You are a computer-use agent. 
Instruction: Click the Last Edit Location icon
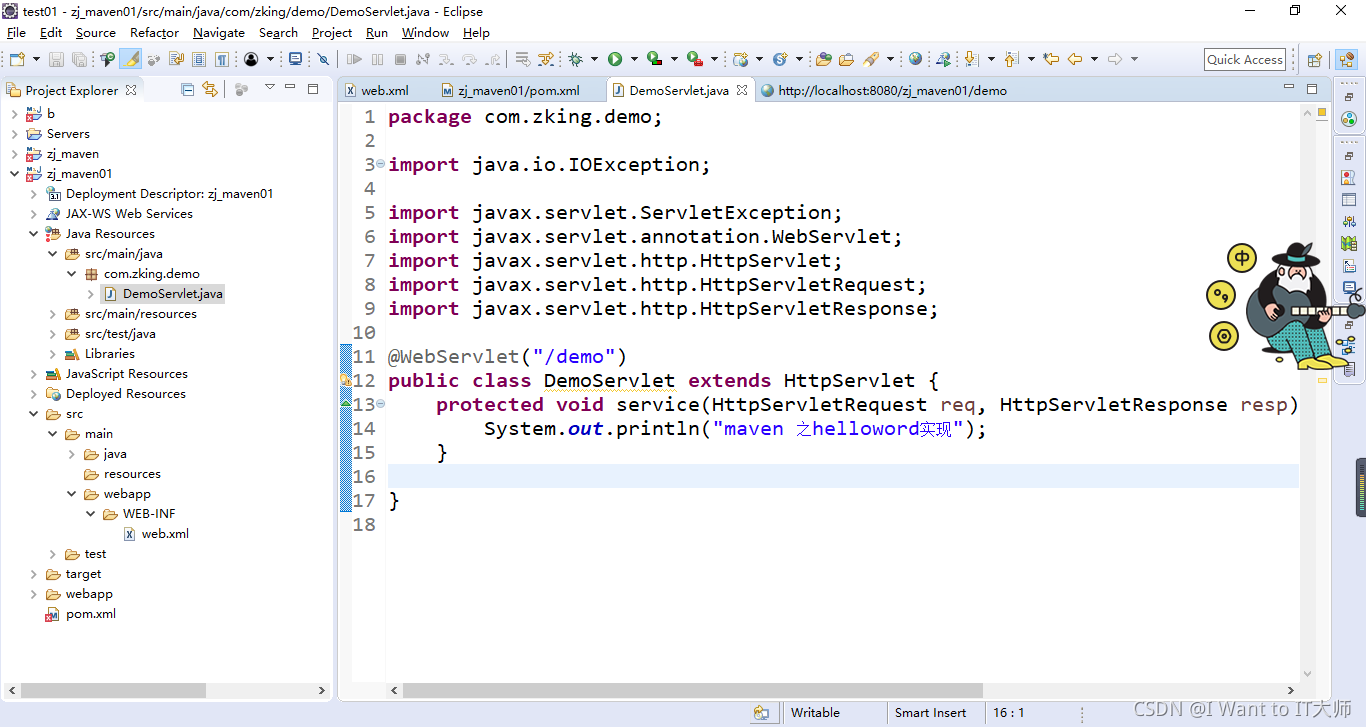(x=1050, y=60)
